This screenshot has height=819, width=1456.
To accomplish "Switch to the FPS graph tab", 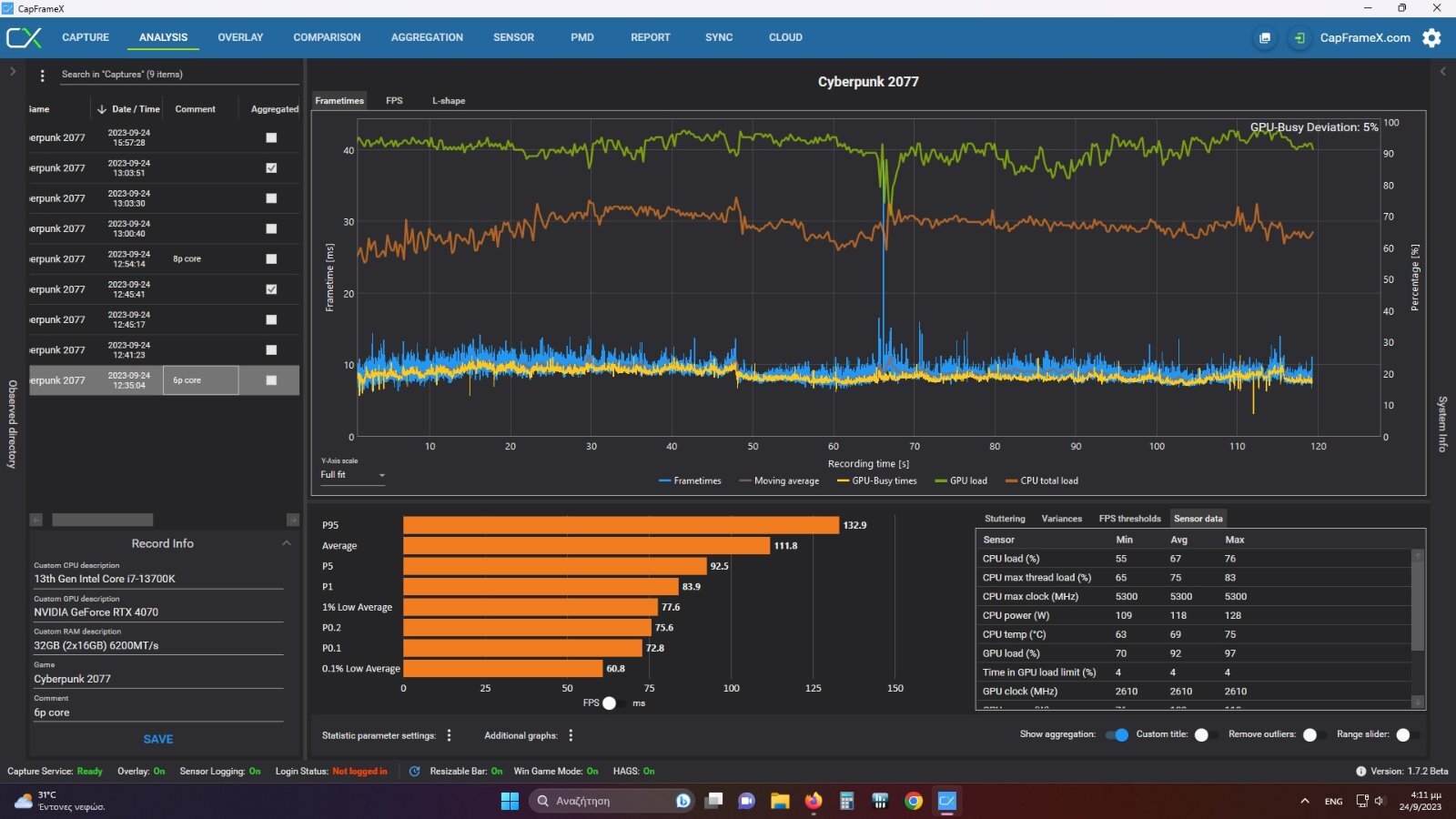I will tap(394, 101).
